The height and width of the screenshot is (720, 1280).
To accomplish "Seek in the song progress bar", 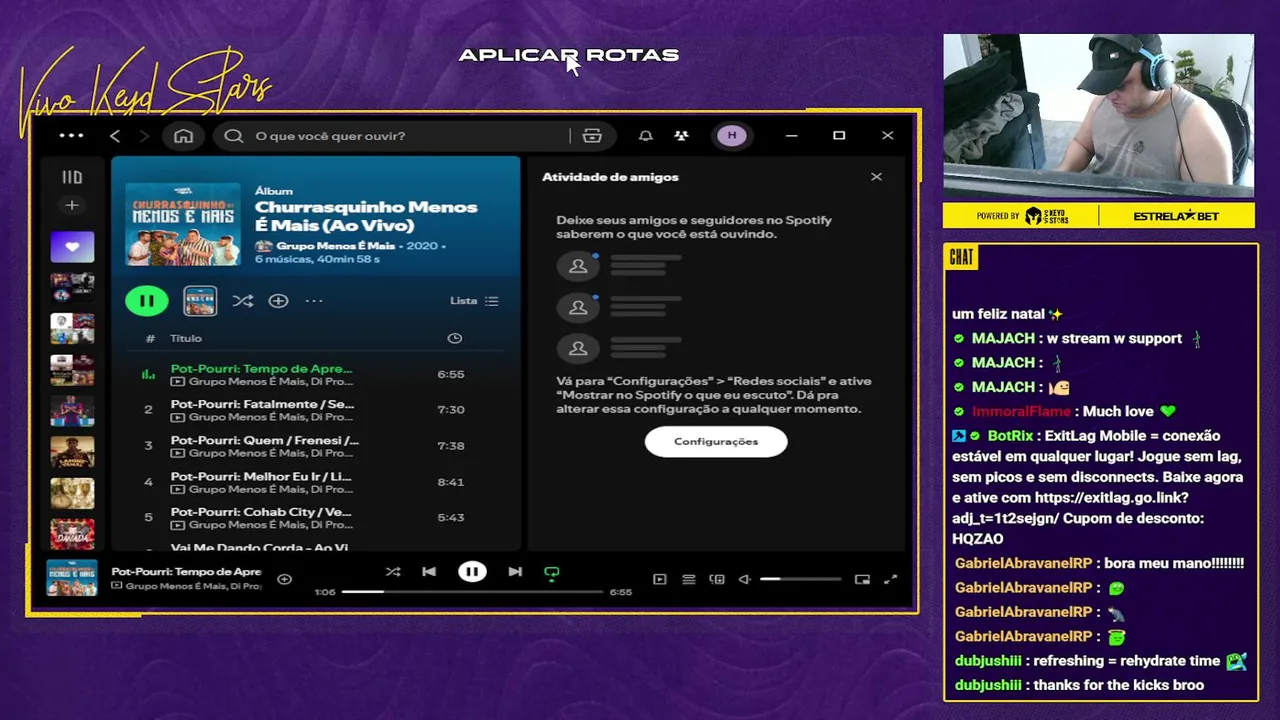I will click(x=472, y=592).
